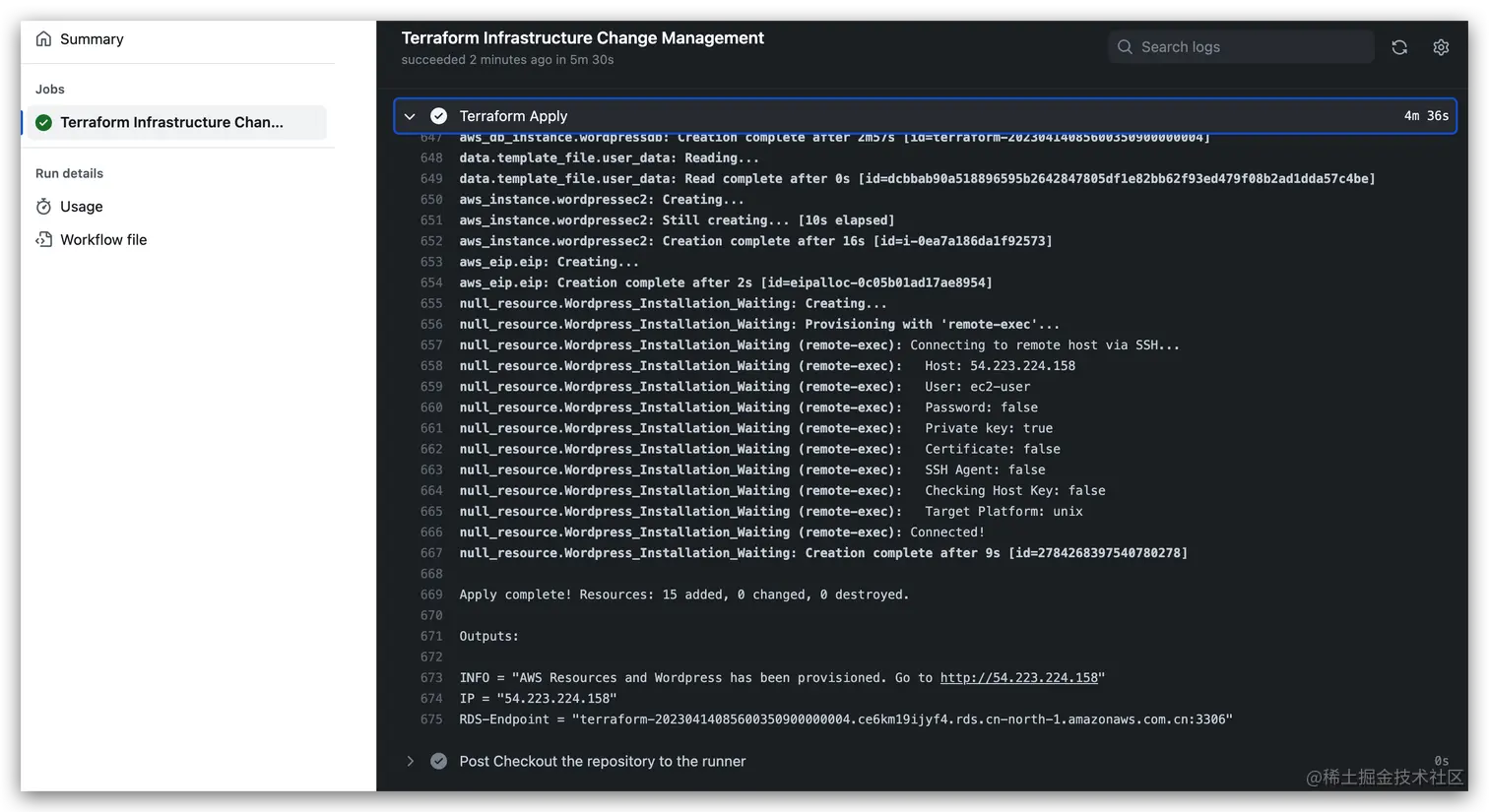Click the Post Checkout step checkmark icon

(439, 761)
